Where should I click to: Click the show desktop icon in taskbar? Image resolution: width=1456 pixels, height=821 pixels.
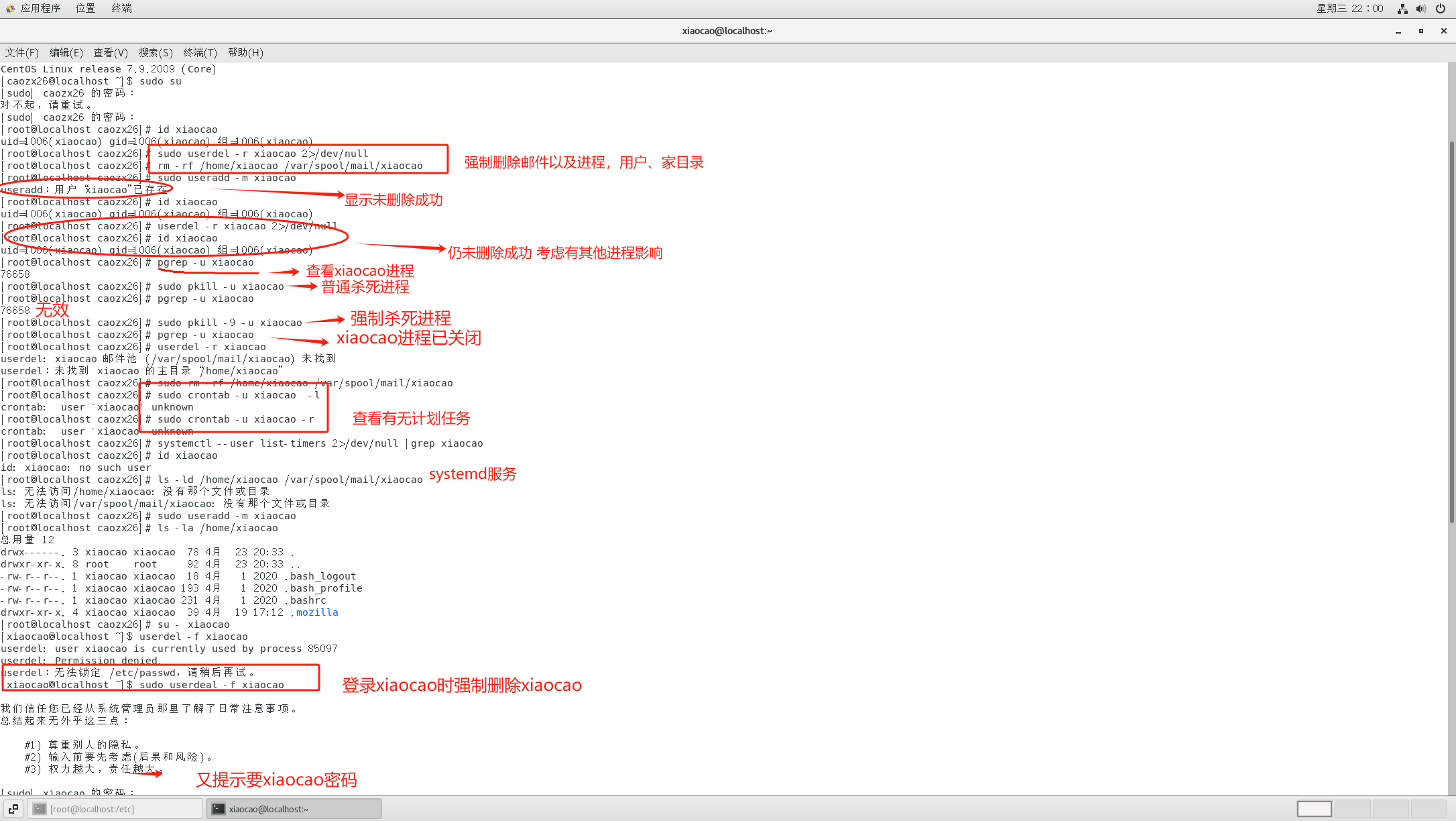[x=13, y=809]
